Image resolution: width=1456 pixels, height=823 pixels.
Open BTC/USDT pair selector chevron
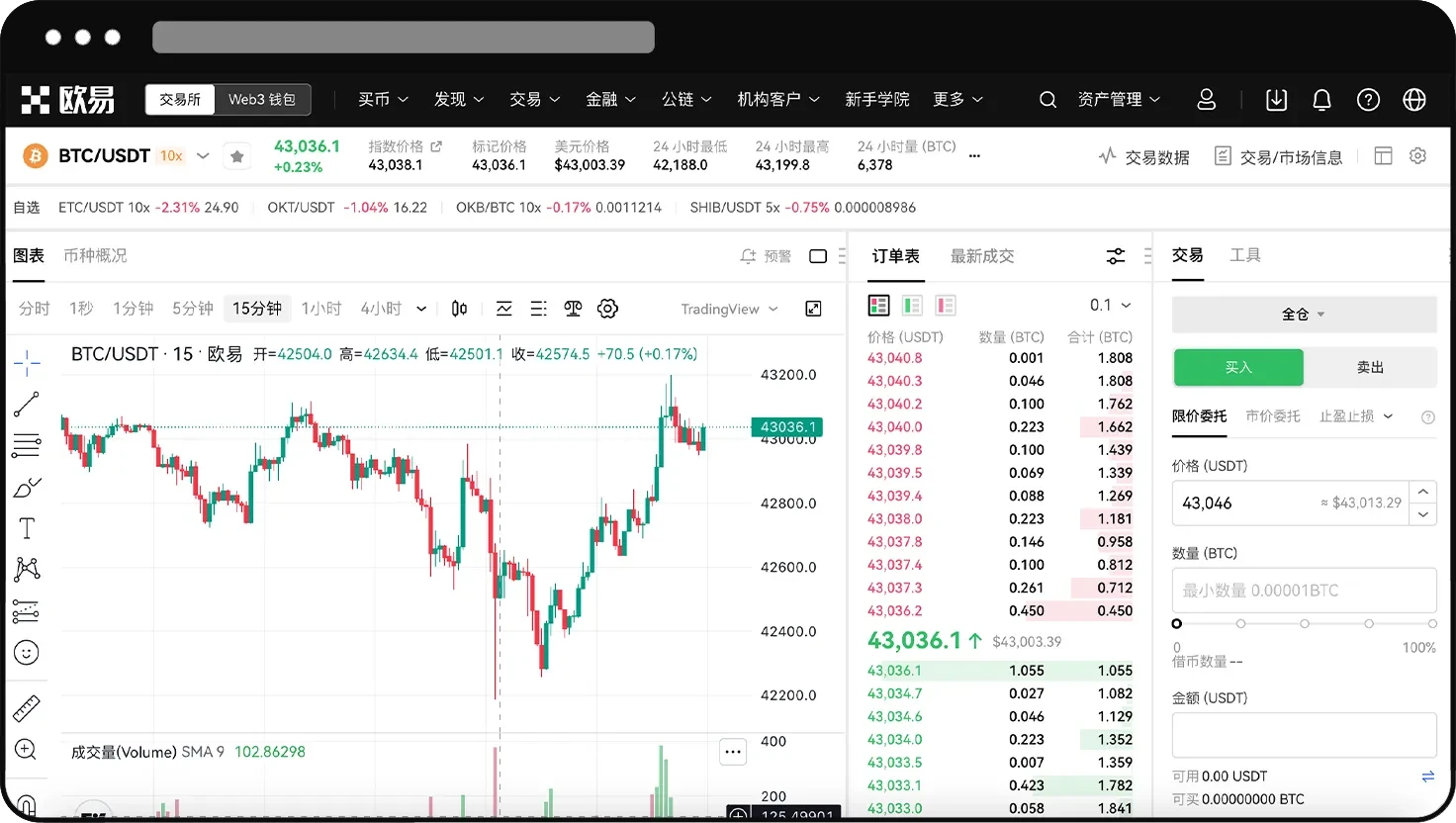click(203, 156)
